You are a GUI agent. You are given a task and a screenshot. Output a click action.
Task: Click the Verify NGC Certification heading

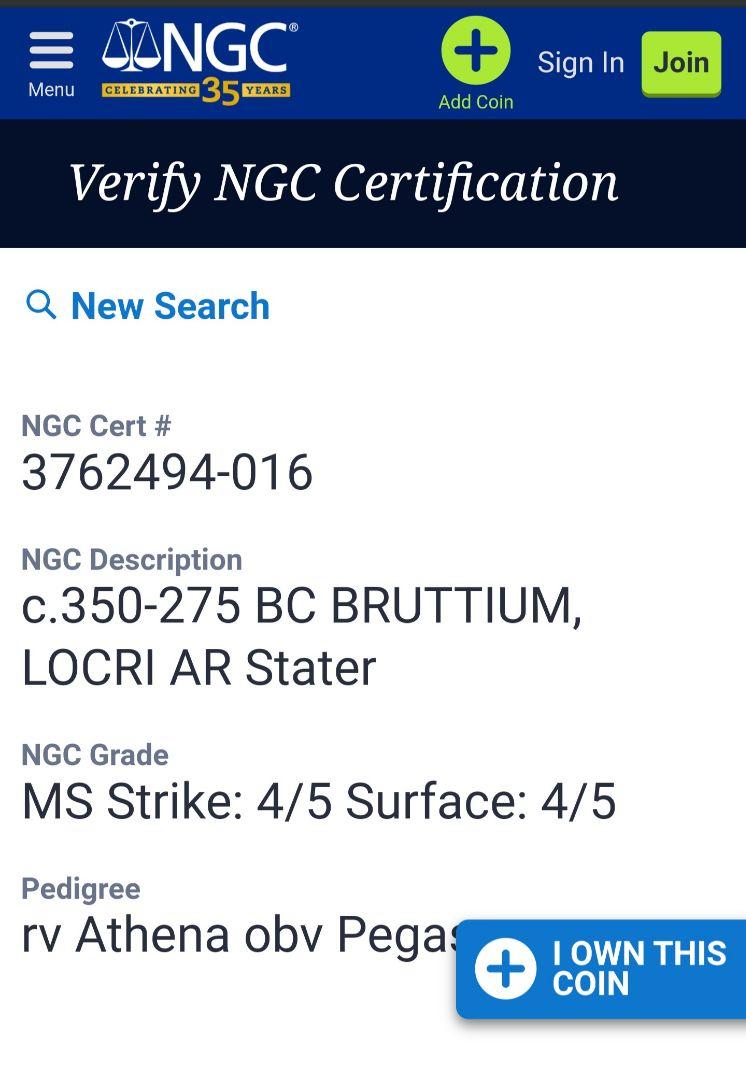(x=344, y=184)
